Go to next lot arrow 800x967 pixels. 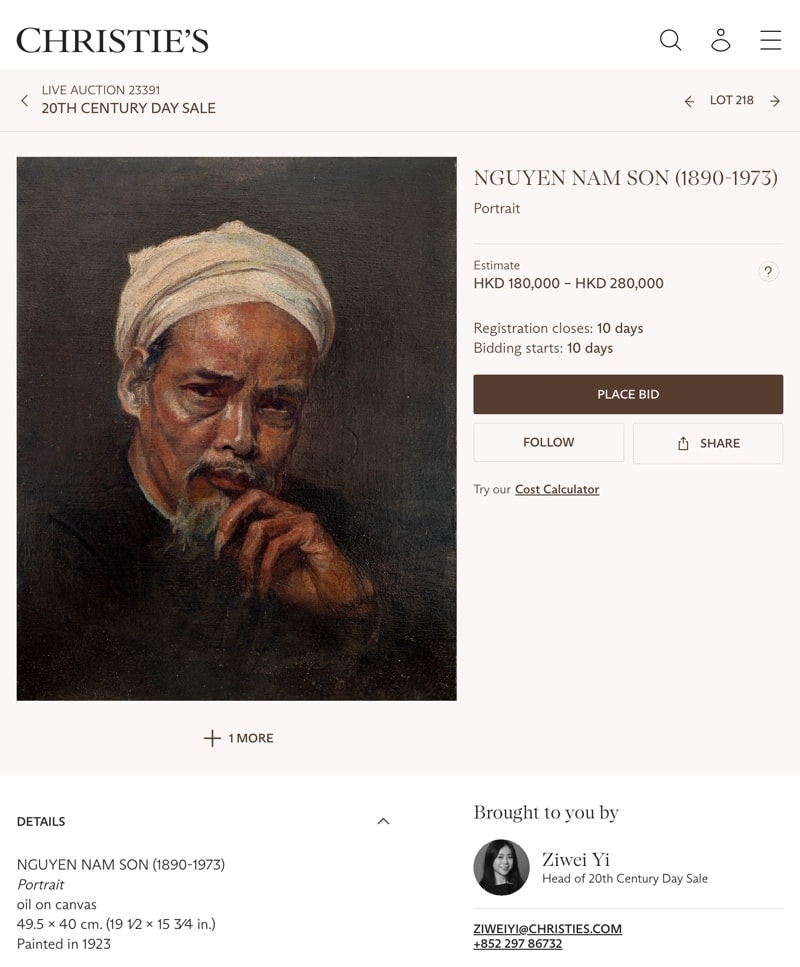[x=775, y=101]
